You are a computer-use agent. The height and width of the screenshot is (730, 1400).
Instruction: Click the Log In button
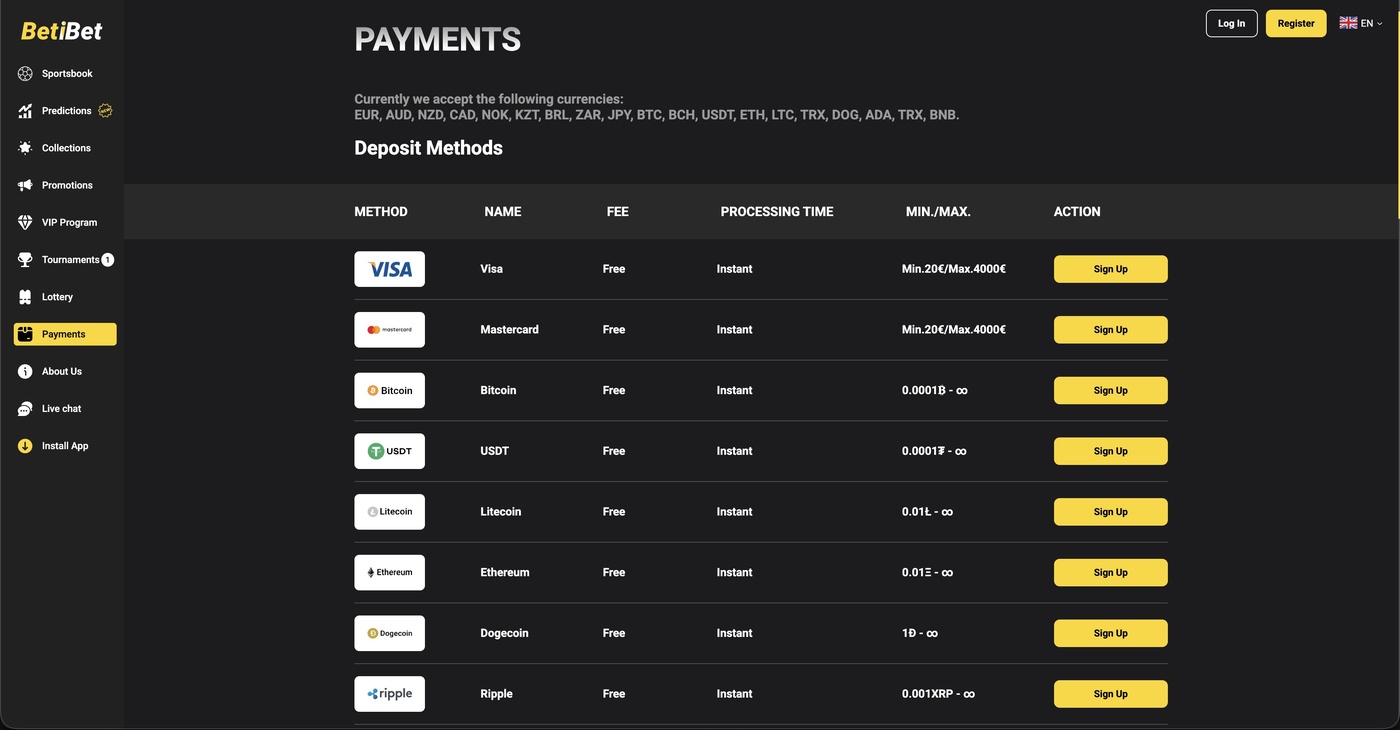[x=1232, y=23]
